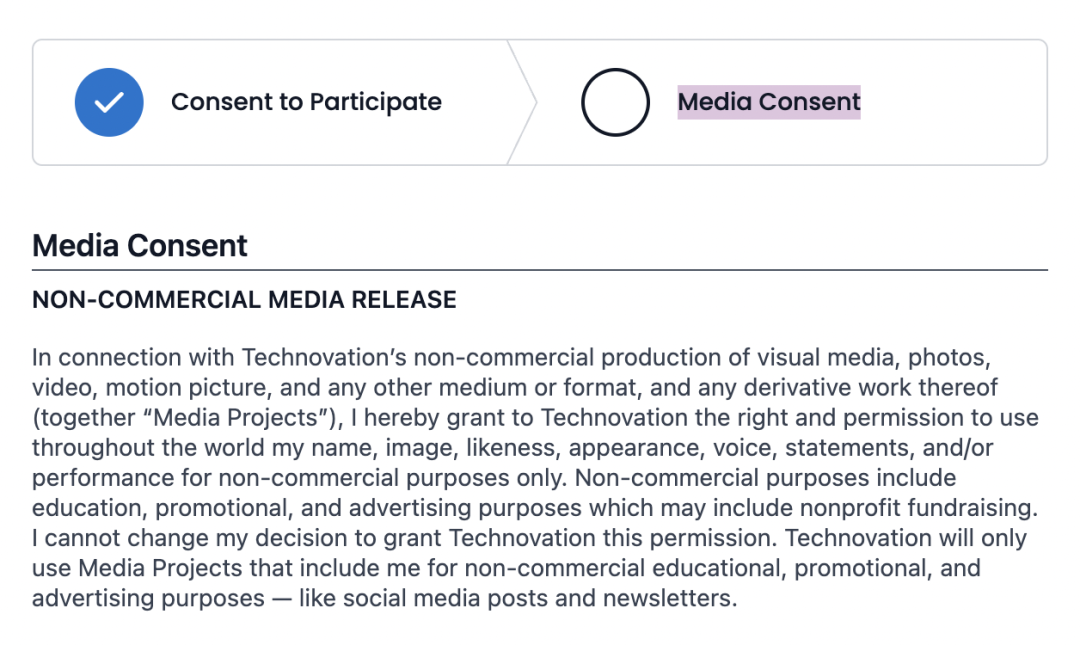Click the phrase "derivative work thereof"
This screenshot has height=645, width=1080.
(x=884, y=388)
